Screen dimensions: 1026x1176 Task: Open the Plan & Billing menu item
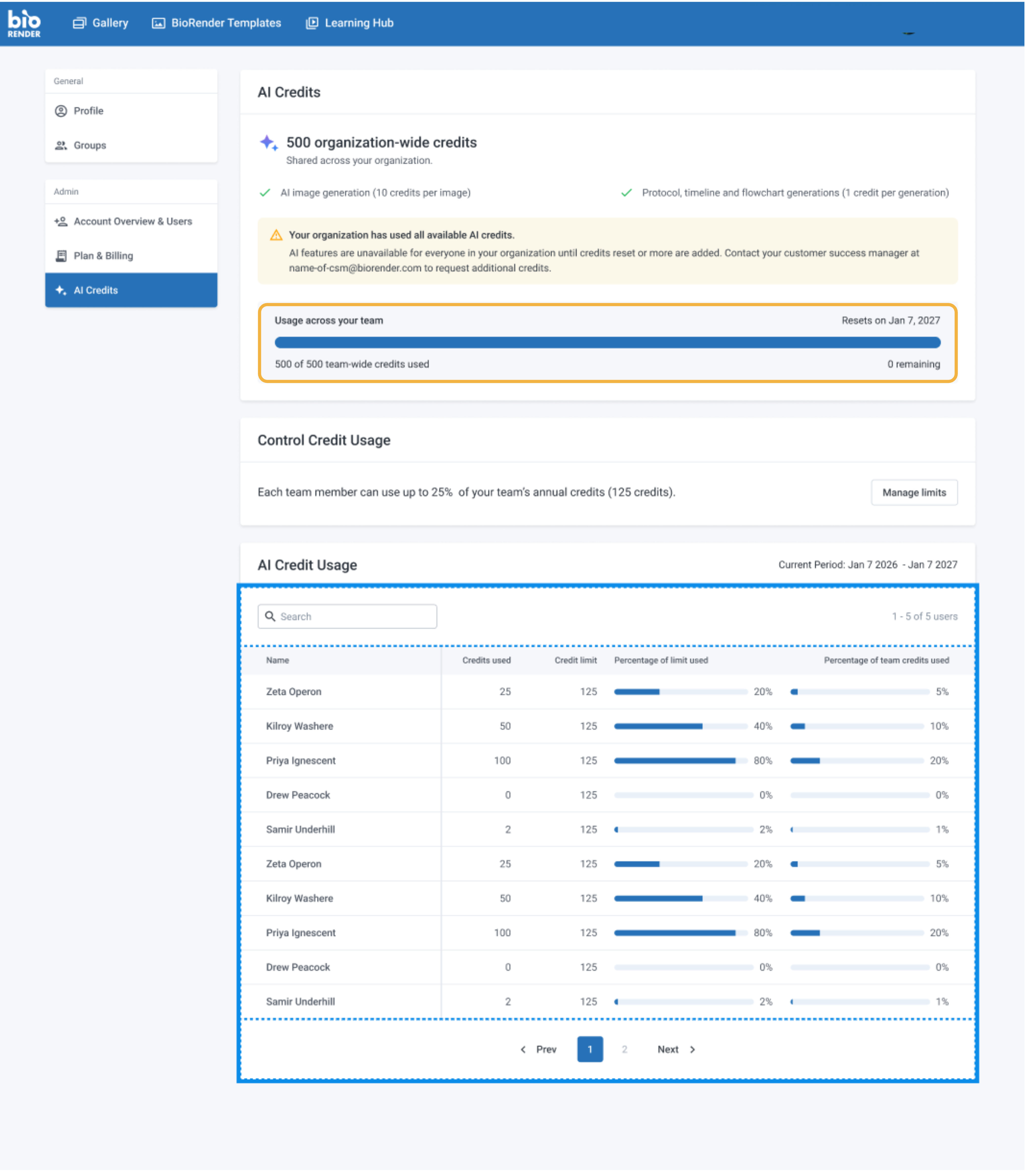103,256
